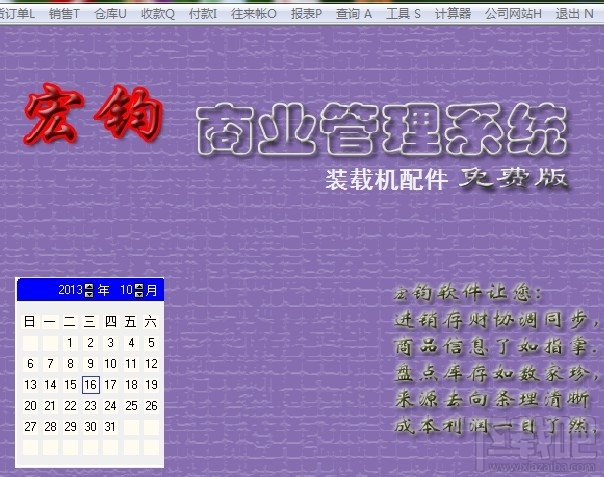The image size is (604, 477).
Task: Select day 29 in calendar
Action: (70, 427)
